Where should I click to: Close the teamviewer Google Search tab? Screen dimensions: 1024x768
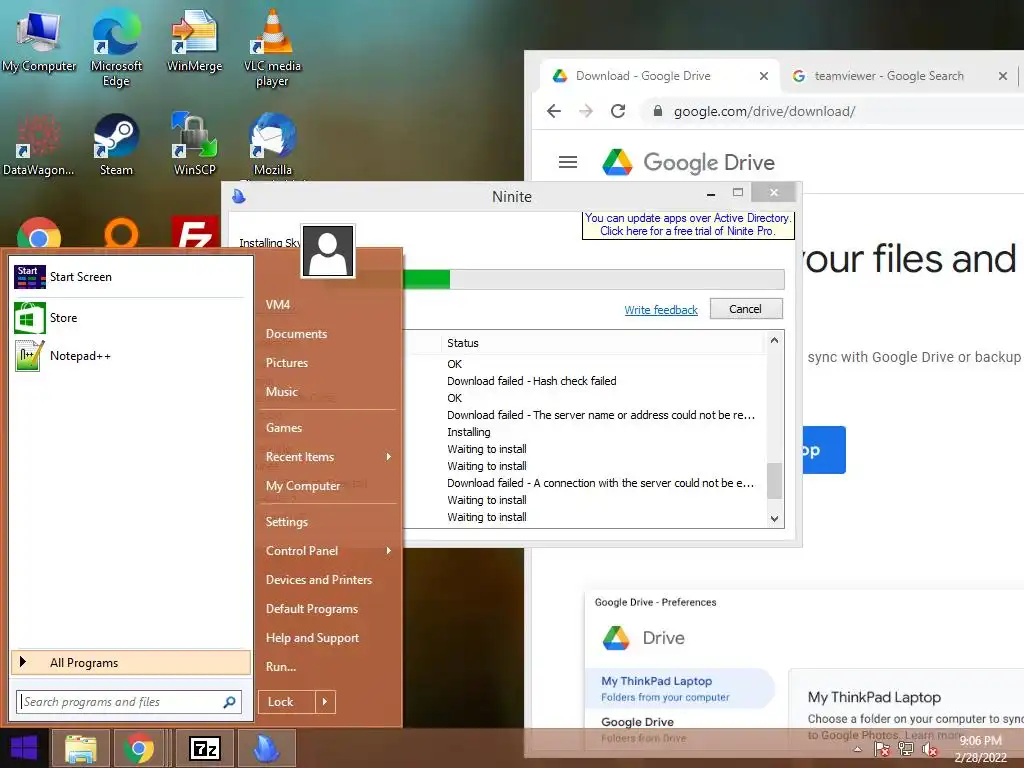pos(1002,76)
